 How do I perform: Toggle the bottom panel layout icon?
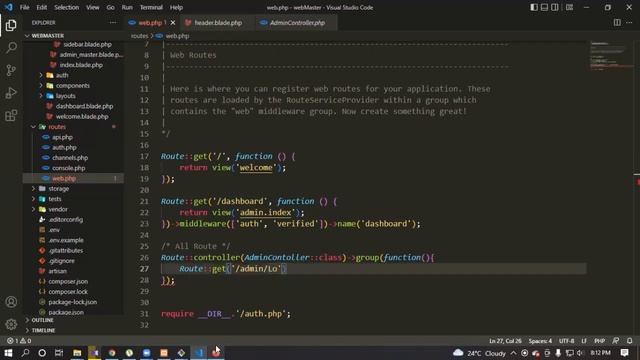pos(544,7)
